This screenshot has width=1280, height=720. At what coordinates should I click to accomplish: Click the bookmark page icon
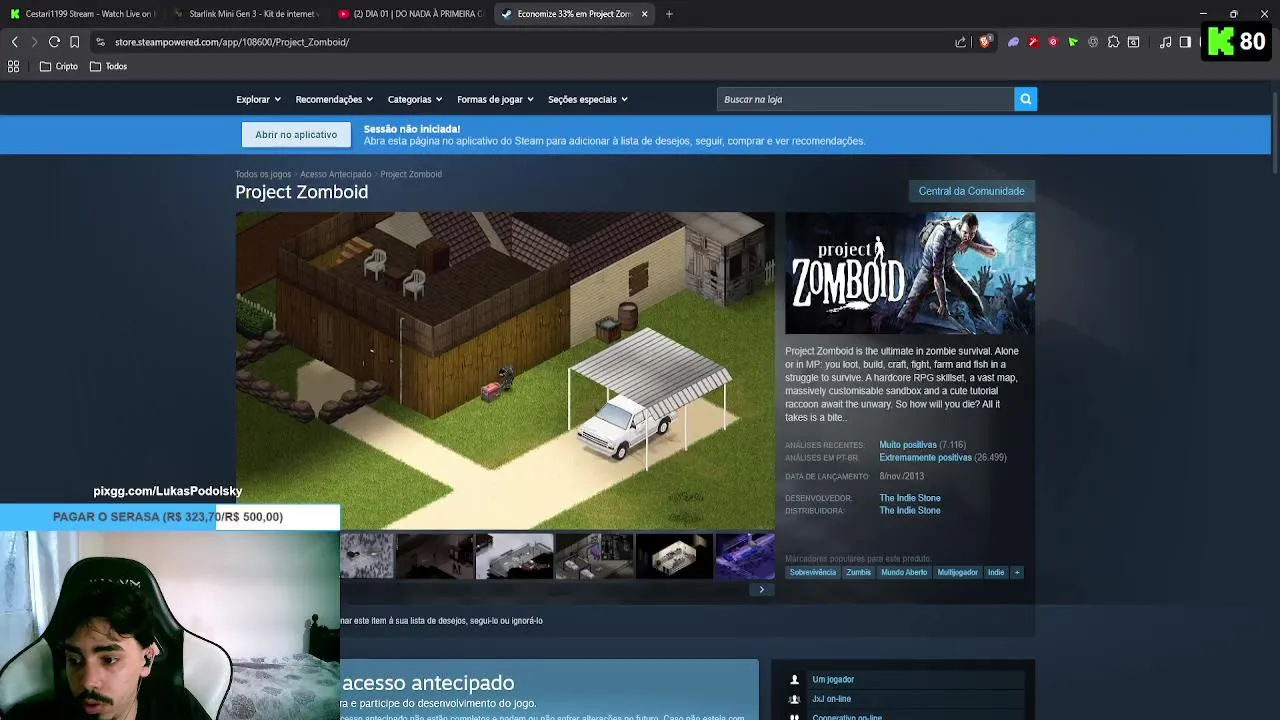pos(74,42)
